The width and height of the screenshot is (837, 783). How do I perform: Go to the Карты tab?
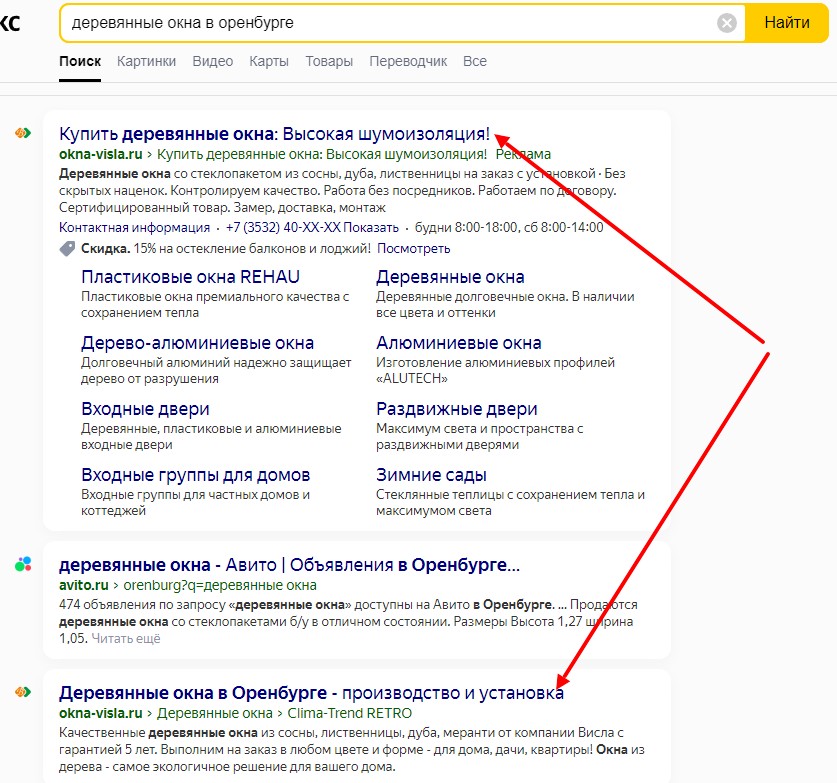click(x=269, y=61)
